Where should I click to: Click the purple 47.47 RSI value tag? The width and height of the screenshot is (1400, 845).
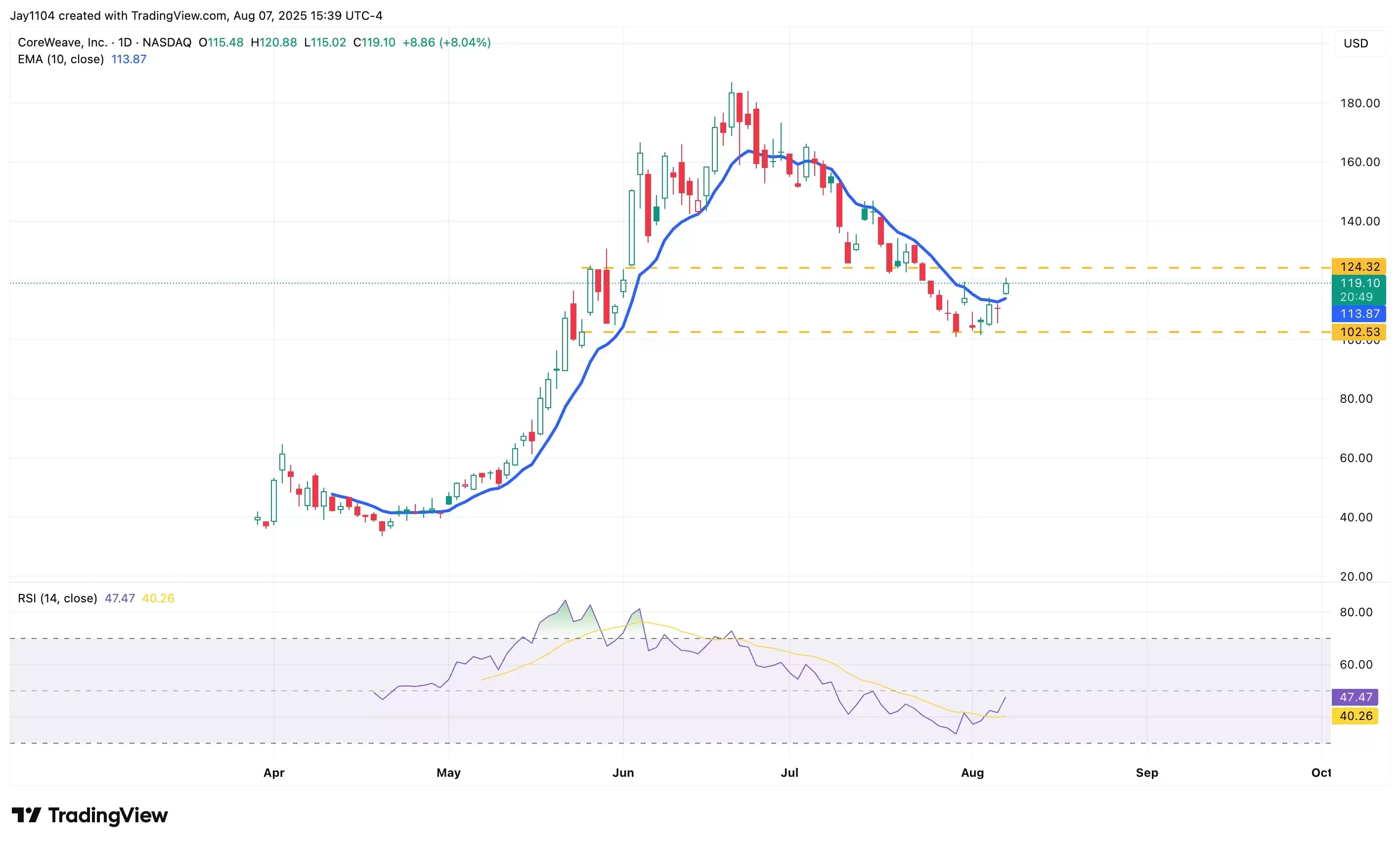coord(1355,697)
